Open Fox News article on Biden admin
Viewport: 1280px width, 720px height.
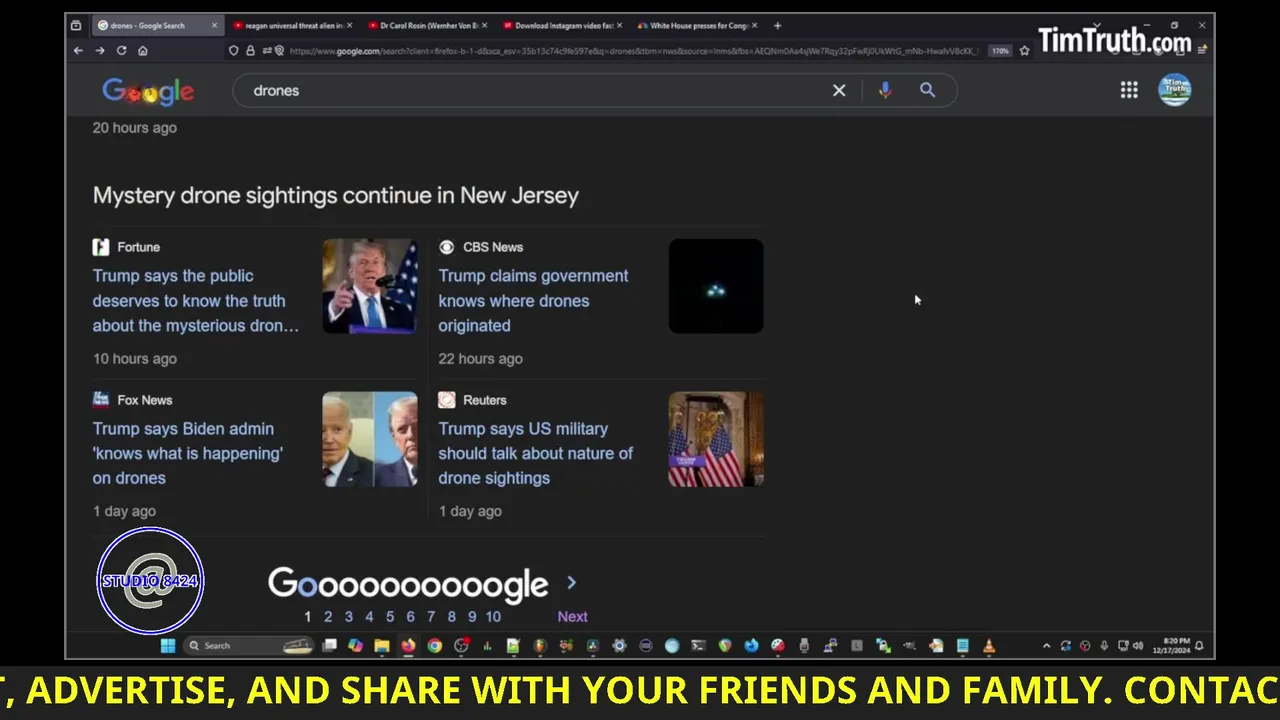click(x=188, y=453)
